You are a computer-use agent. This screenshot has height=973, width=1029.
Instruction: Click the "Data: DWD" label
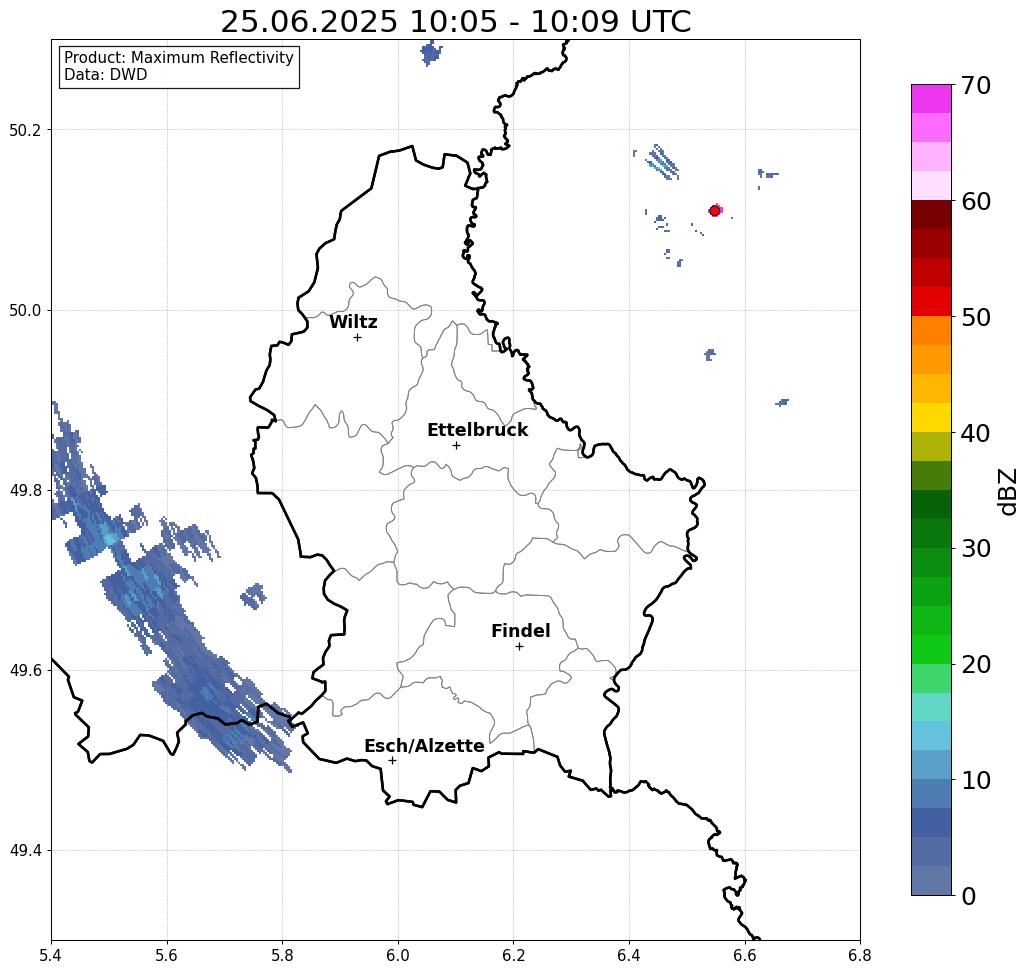(106, 75)
